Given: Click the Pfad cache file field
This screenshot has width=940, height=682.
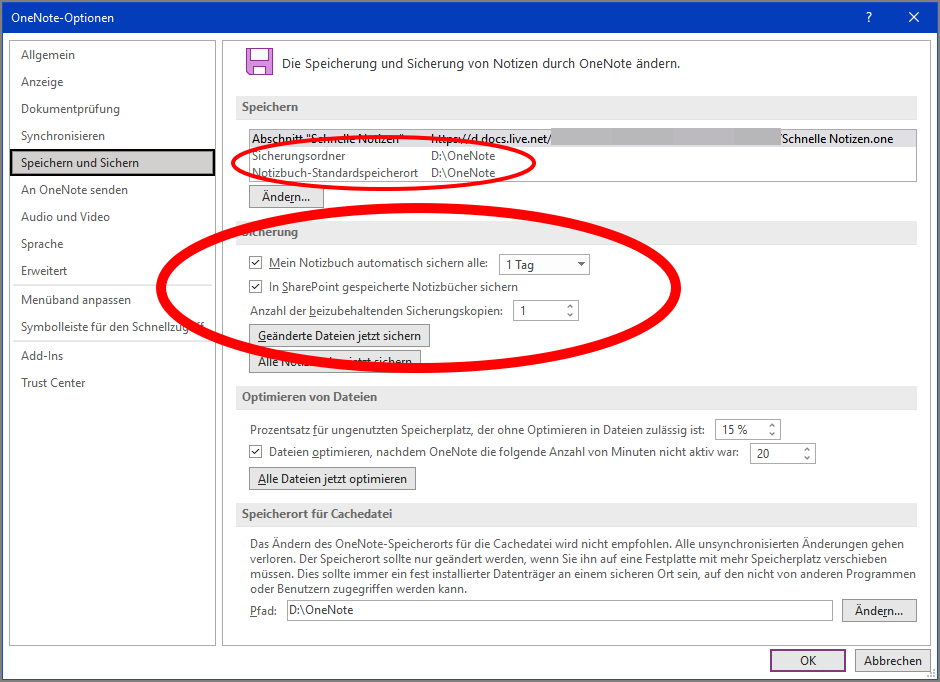Looking at the screenshot, I should (559, 610).
